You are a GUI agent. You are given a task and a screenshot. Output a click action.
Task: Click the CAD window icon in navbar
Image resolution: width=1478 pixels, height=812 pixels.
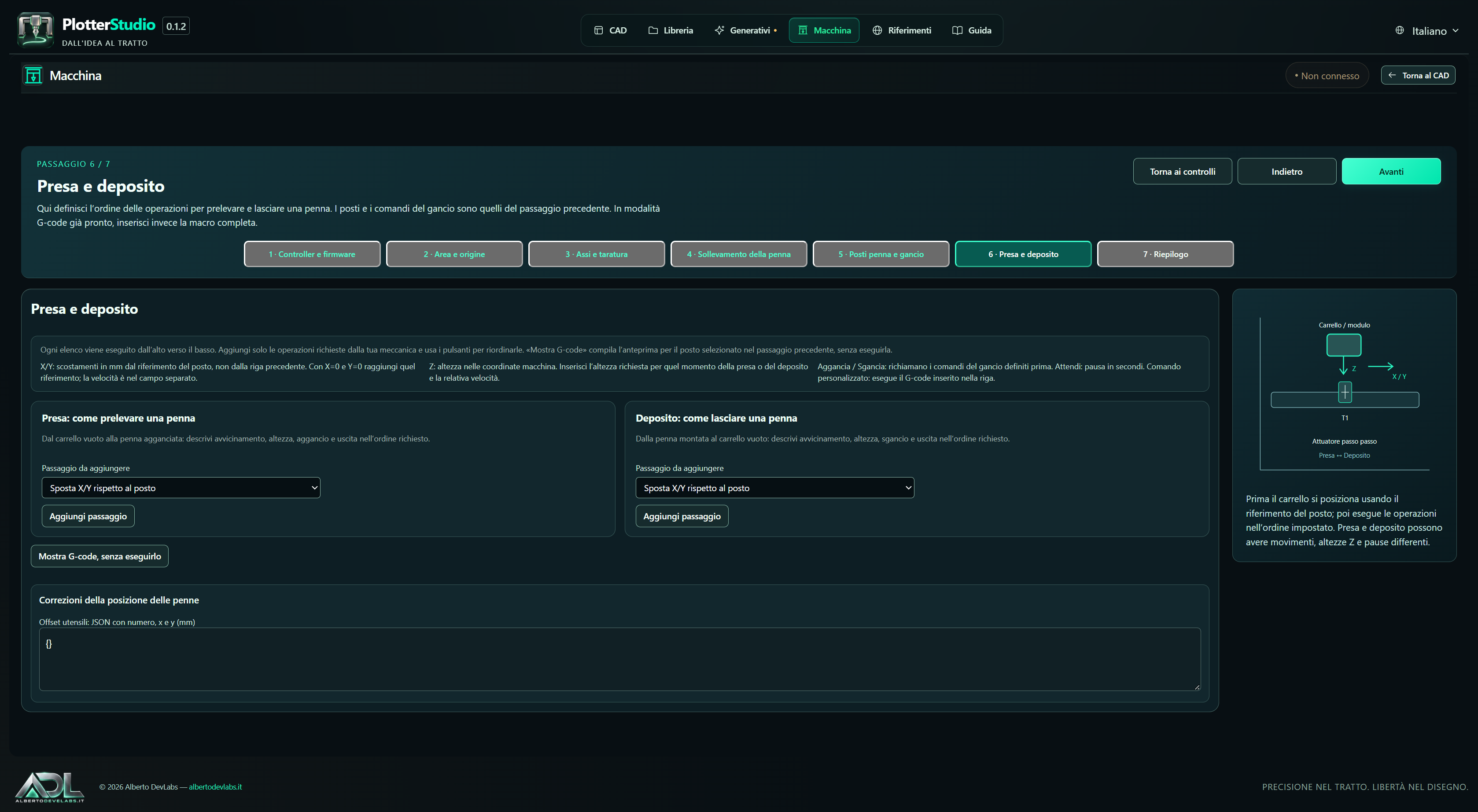tap(598, 30)
